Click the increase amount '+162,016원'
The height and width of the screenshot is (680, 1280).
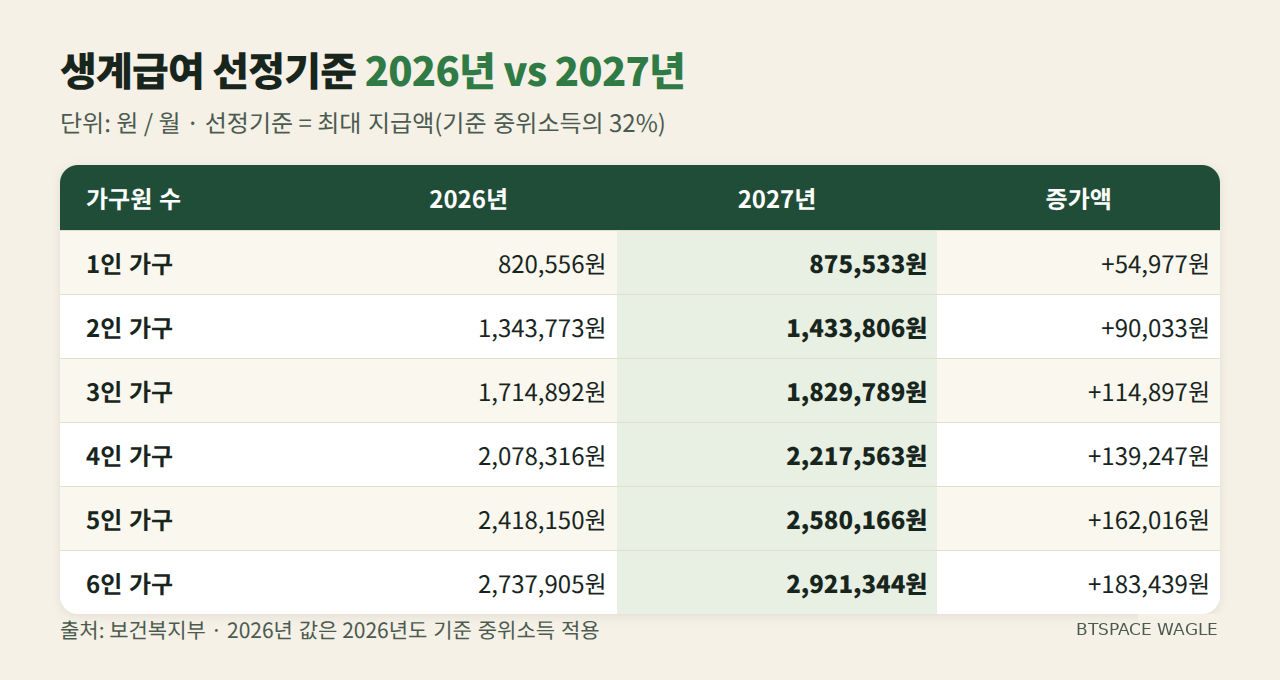tap(1149, 520)
